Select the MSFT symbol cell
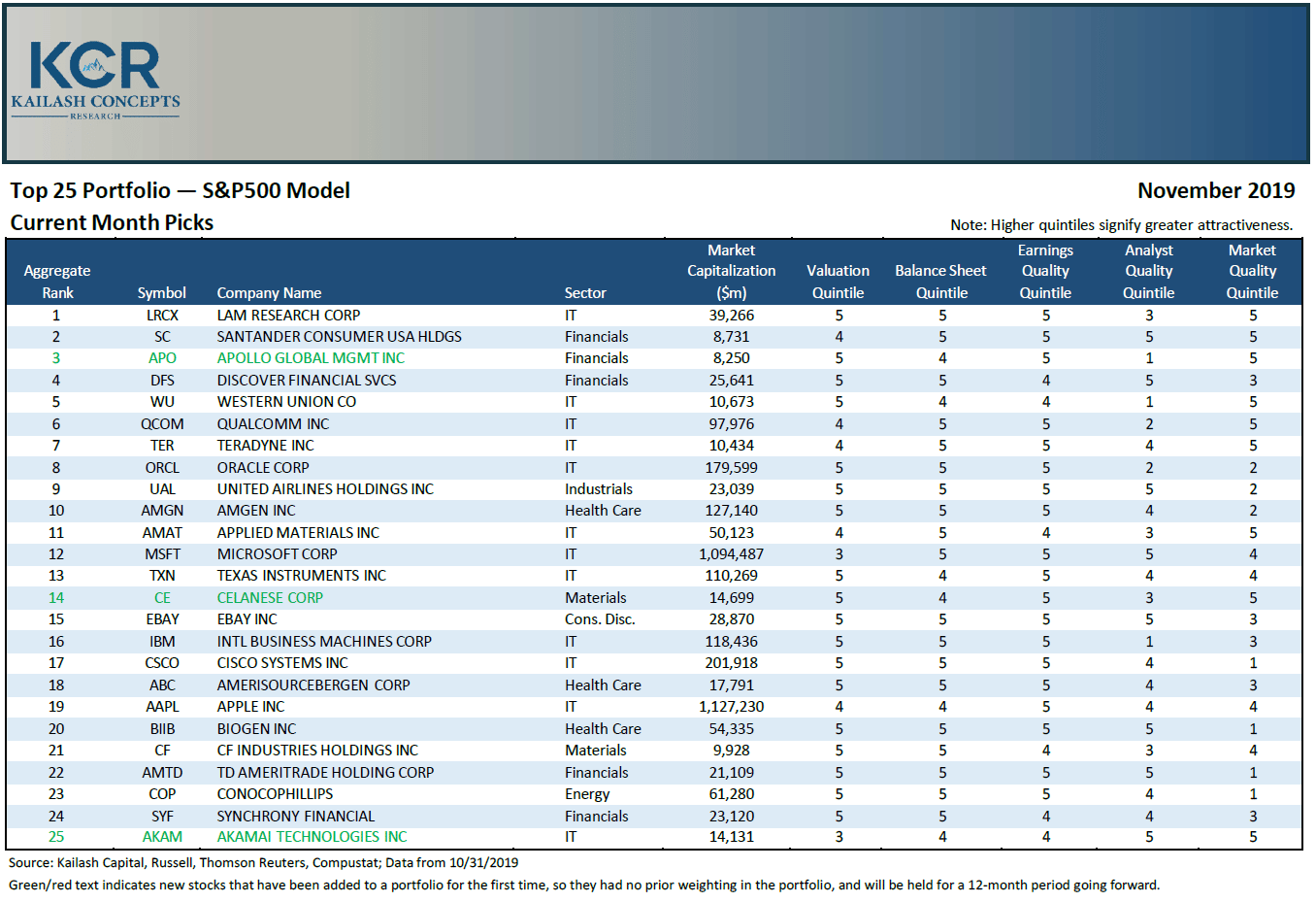This screenshot has height=902, width=1316. point(162,554)
